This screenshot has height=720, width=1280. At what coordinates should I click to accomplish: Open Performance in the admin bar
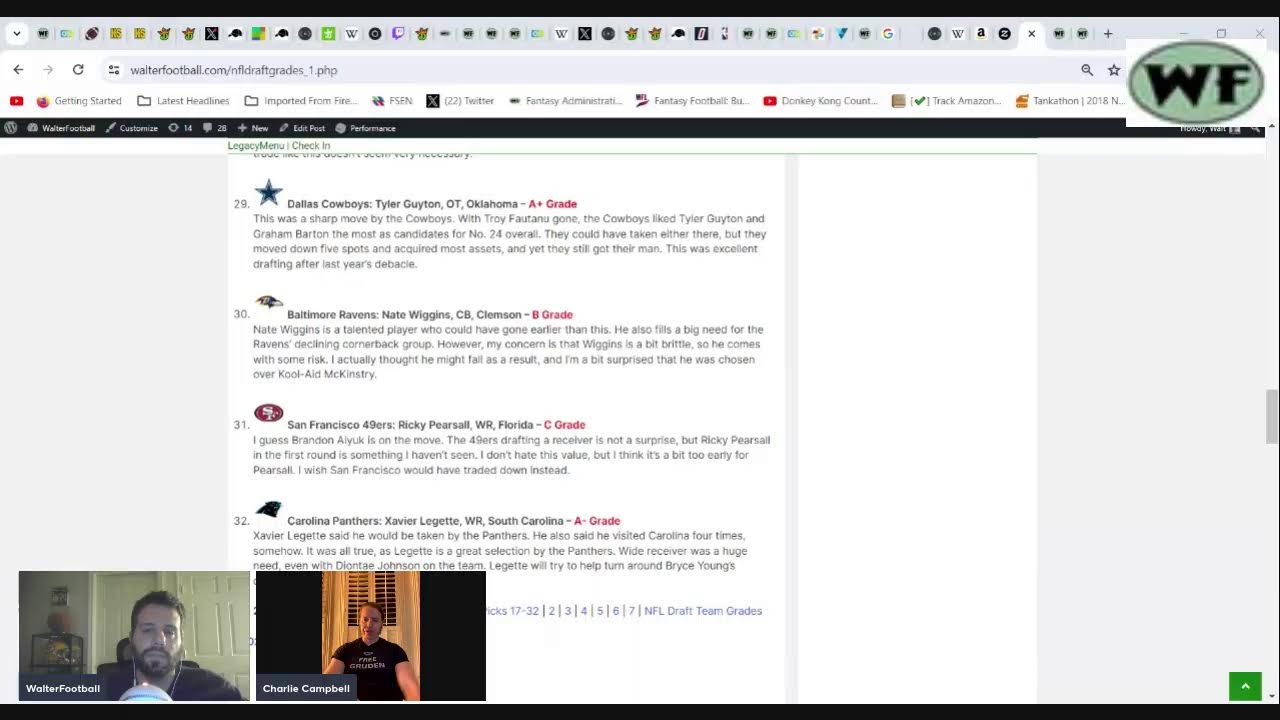click(365, 128)
